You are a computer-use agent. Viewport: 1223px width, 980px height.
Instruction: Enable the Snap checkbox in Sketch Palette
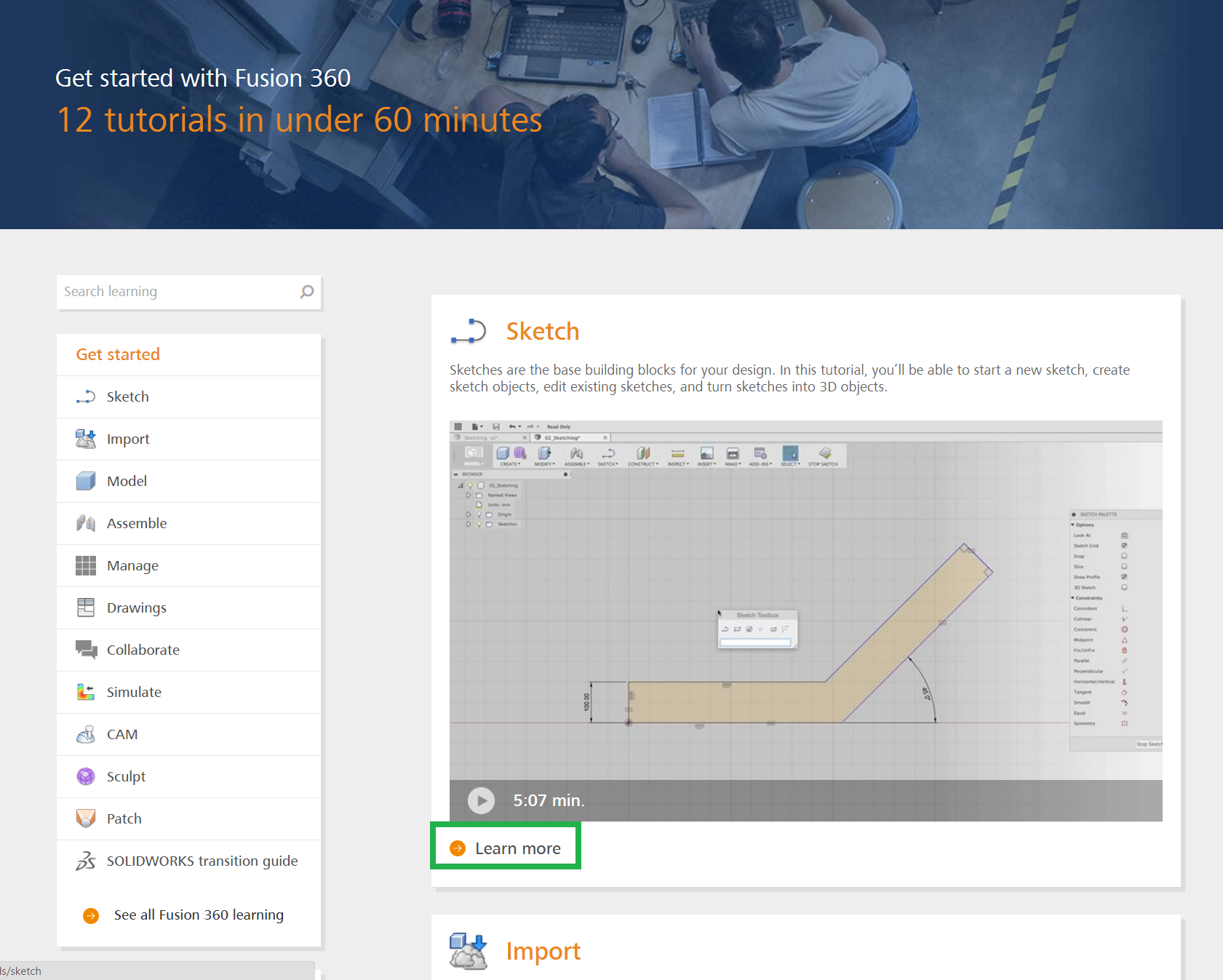tap(1125, 556)
